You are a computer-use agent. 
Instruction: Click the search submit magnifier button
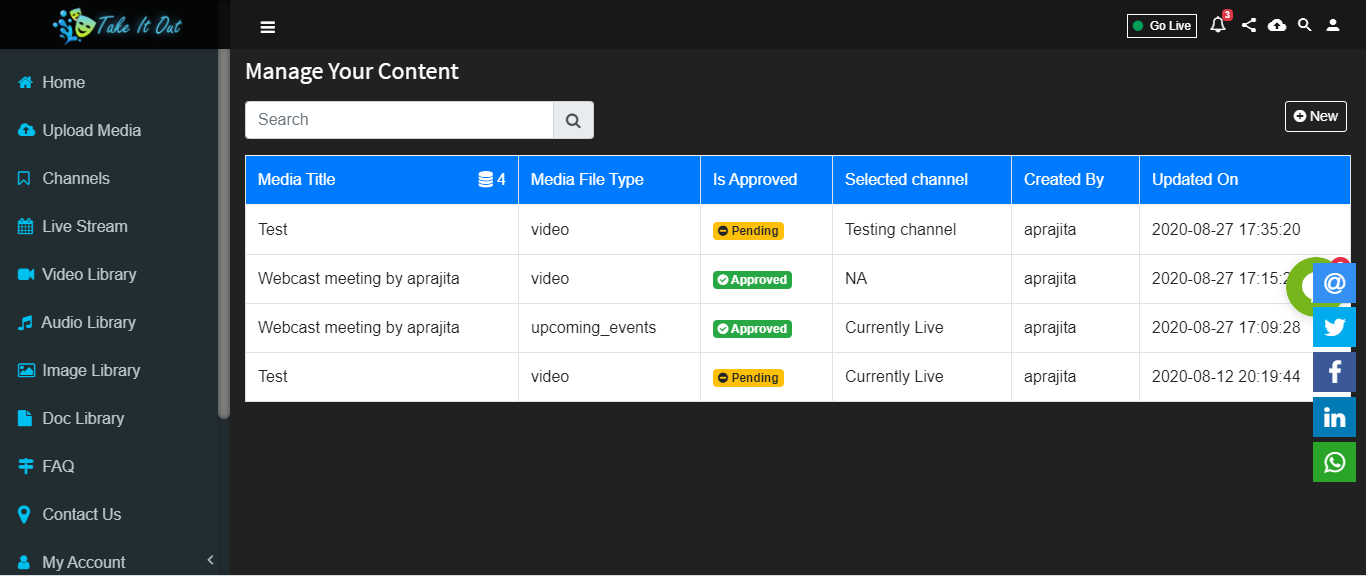[x=573, y=120]
